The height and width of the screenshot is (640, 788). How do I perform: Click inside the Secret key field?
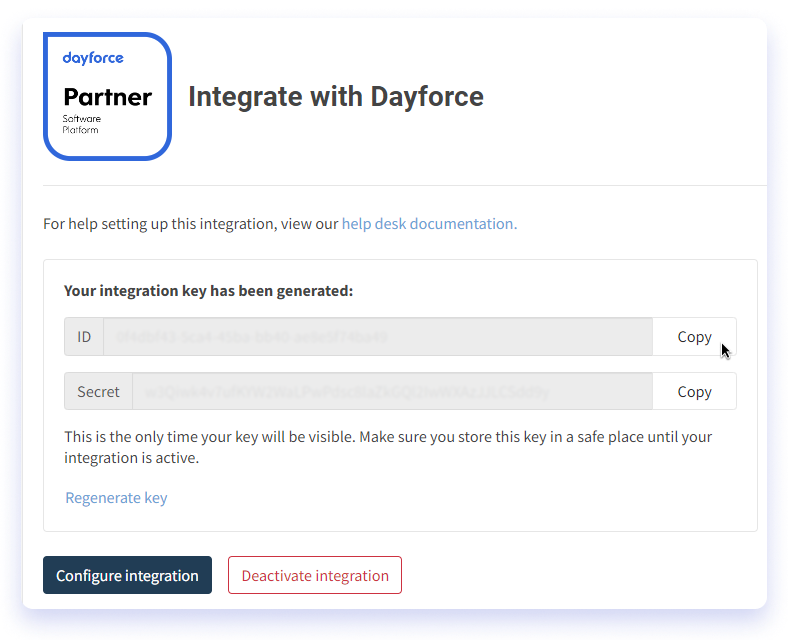(x=392, y=391)
